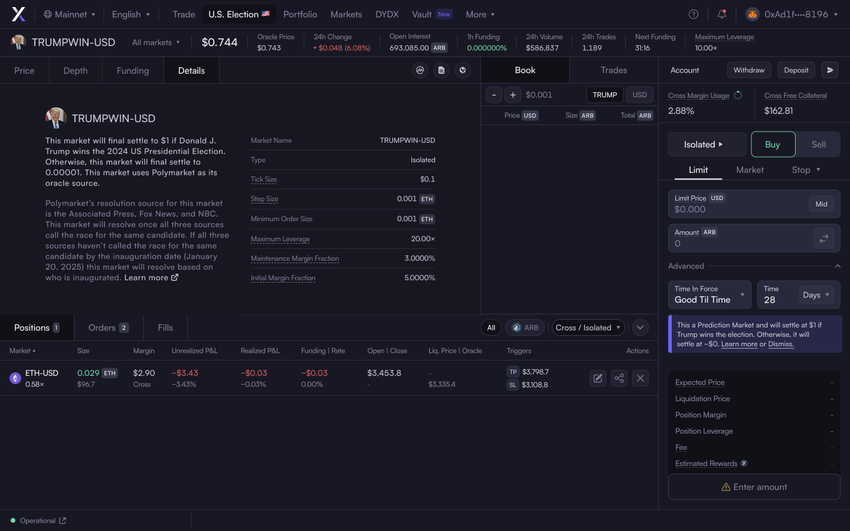Open the English language dropdown
The image size is (850, 531).
[x=131, y=15]
